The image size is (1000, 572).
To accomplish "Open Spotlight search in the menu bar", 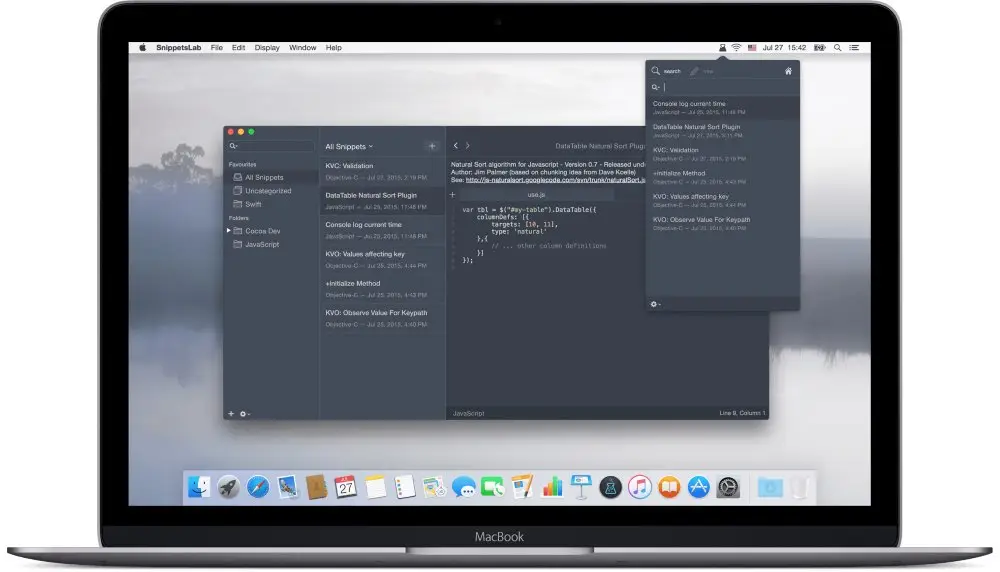I will [837, 48].
